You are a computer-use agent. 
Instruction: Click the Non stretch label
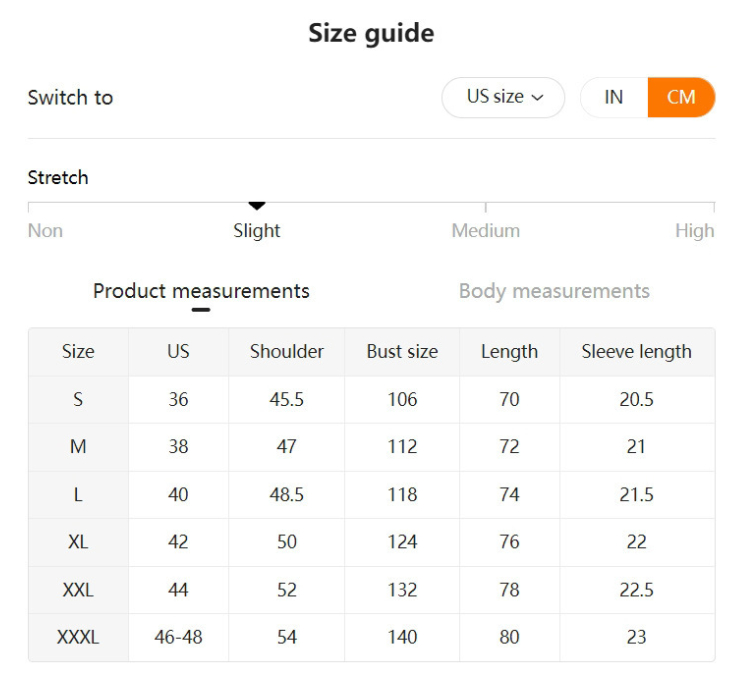pyautogui.click(x=45, y=231)
